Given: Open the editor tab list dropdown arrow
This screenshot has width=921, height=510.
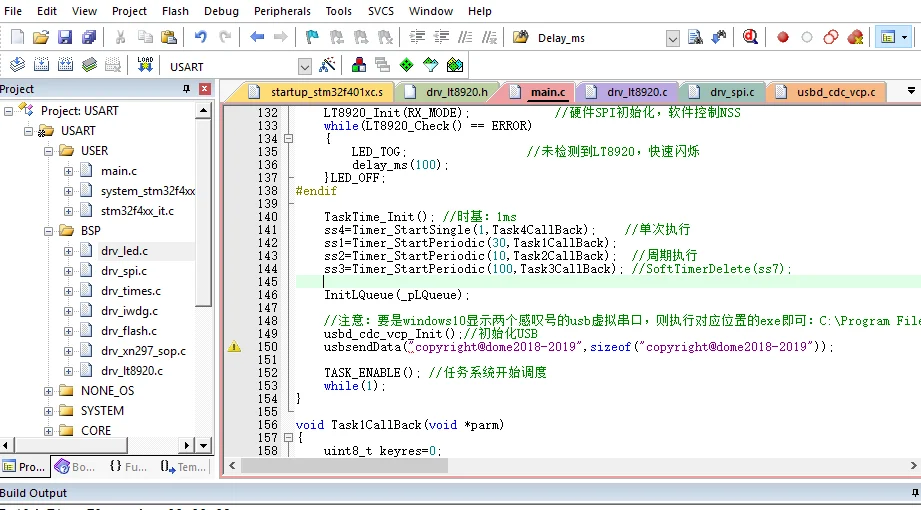Looking at the screenshot, I should click(x=911, y=91).
